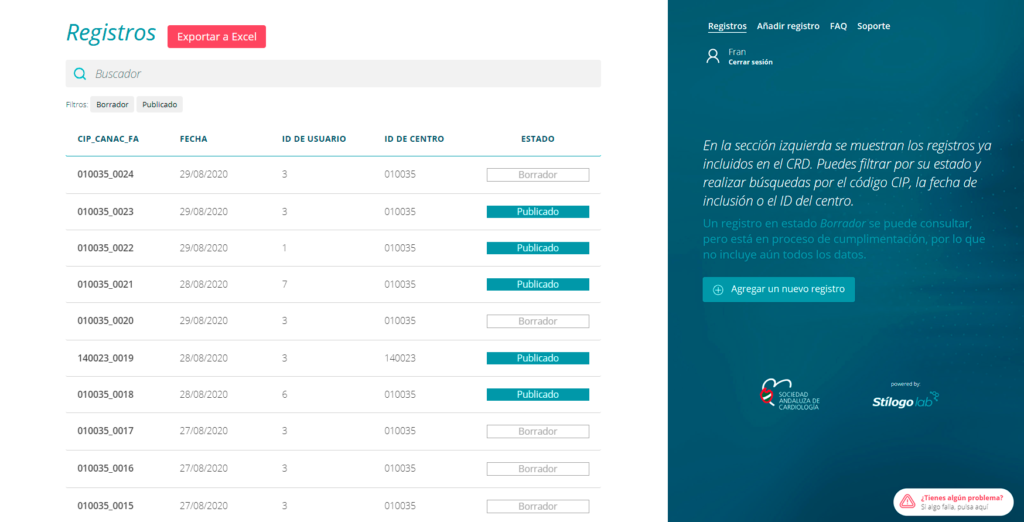Screen dimensions: 1024x522
Task: Open the Soporte menu item
Action: point(873,26)
